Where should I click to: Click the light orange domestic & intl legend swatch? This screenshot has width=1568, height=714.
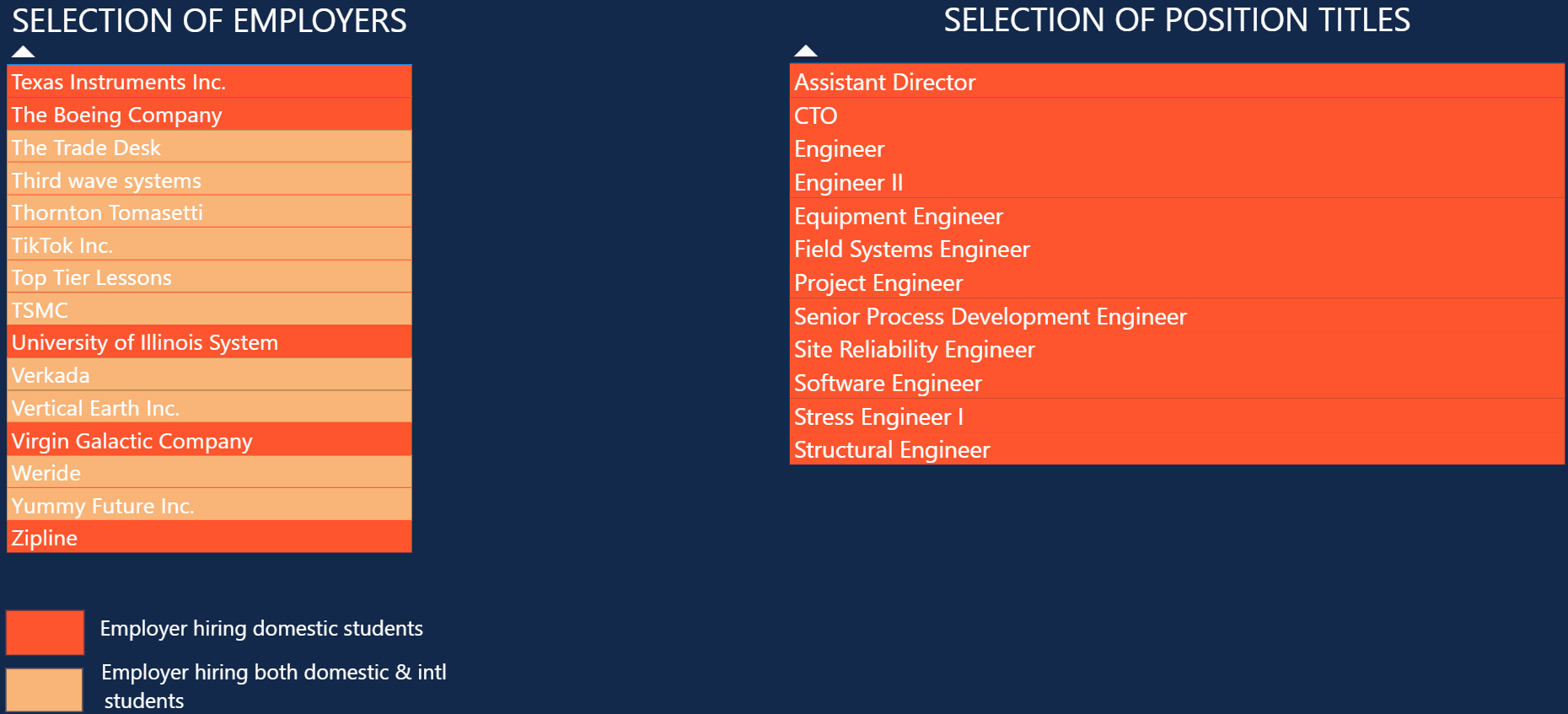point(44,690)
